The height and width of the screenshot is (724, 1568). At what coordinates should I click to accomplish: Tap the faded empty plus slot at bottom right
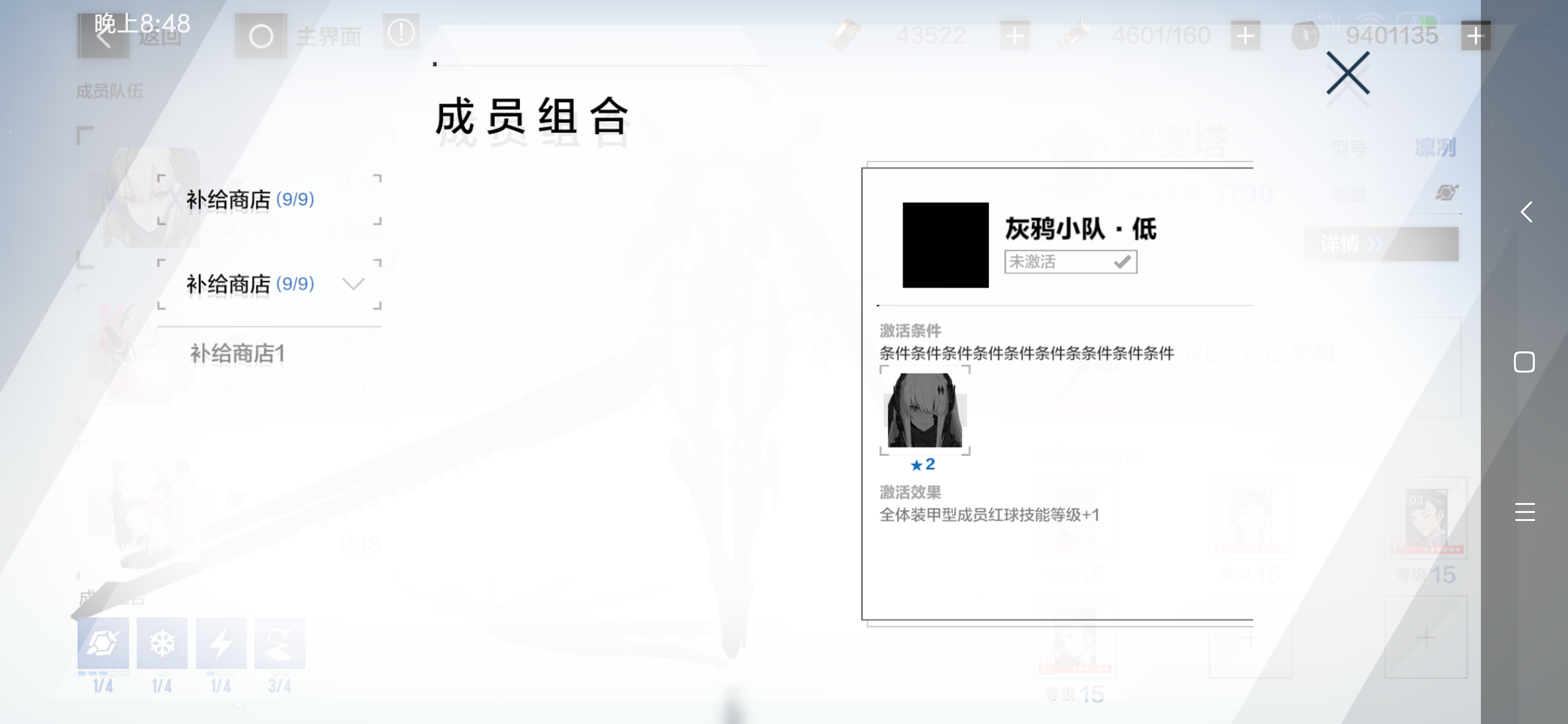point(1426,637)
